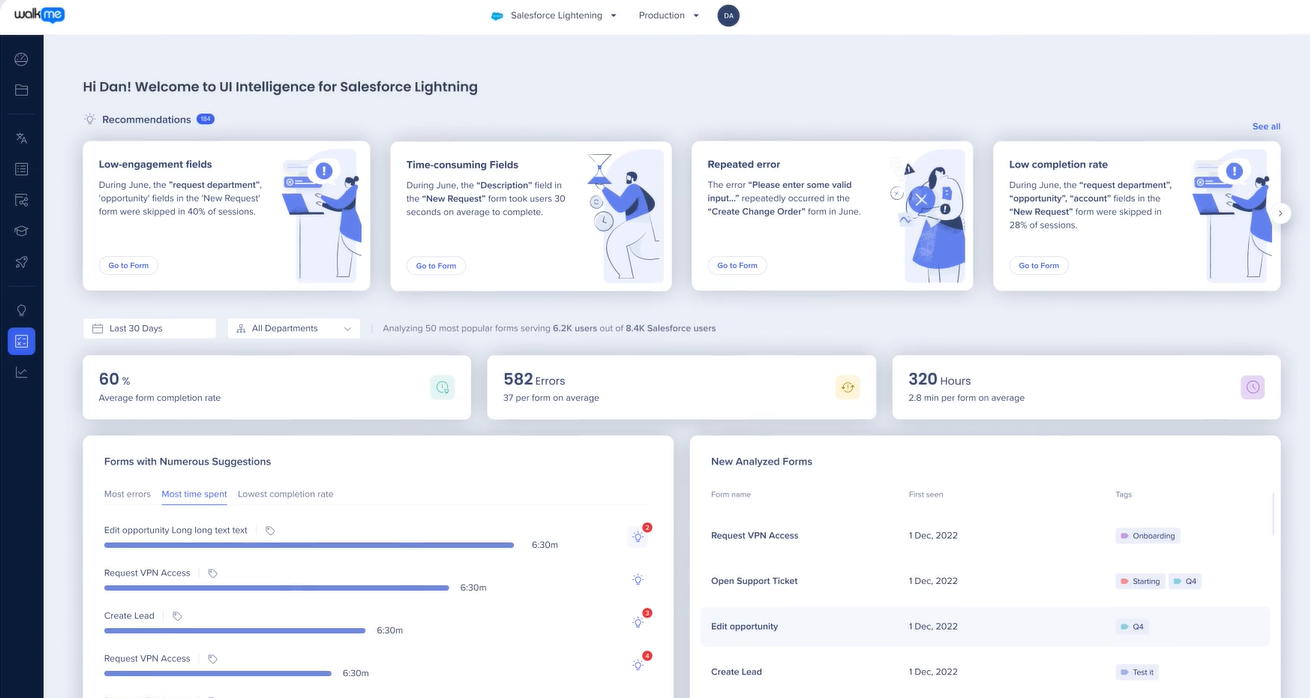Click the green clock icon on completion card
This screenshot has width=1310, height=698.
click(x=442, y=387)
